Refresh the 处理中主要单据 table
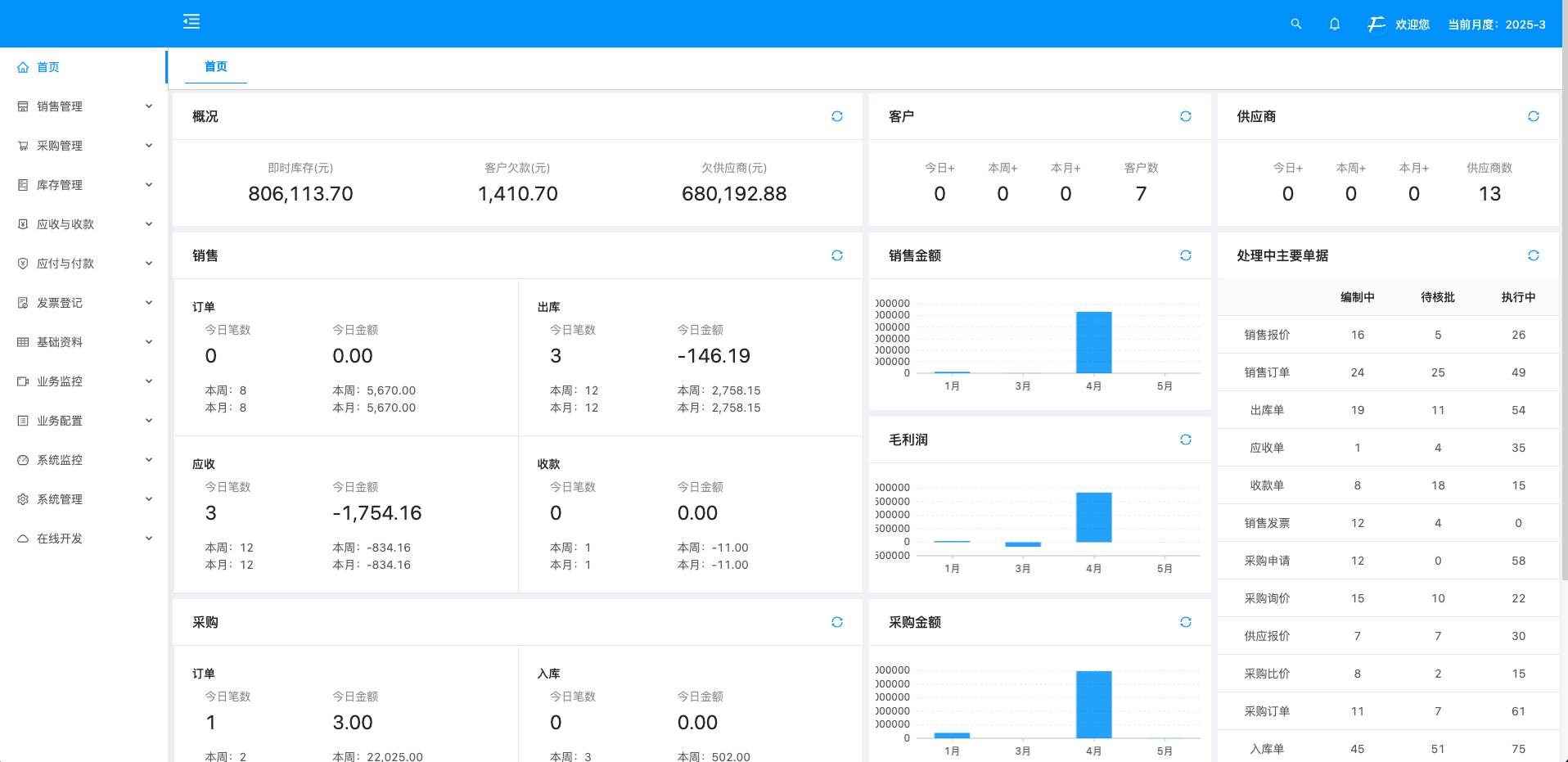The width and height of the screenshot is (1568, 762). (x=1533, y=255)
